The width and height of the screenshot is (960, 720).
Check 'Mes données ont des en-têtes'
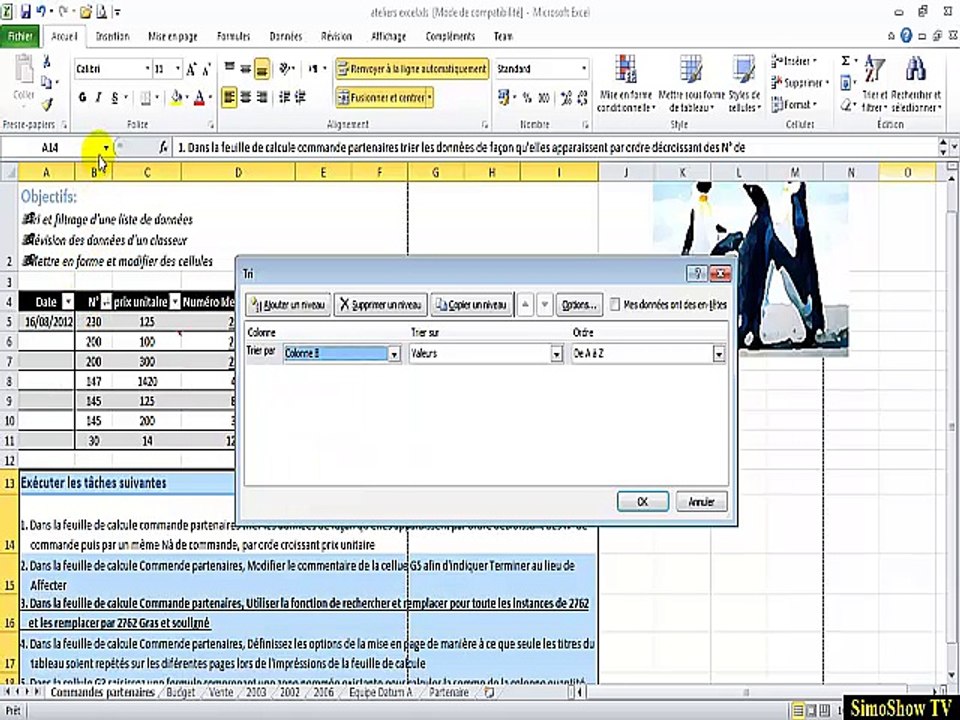(x=615, y=304)
